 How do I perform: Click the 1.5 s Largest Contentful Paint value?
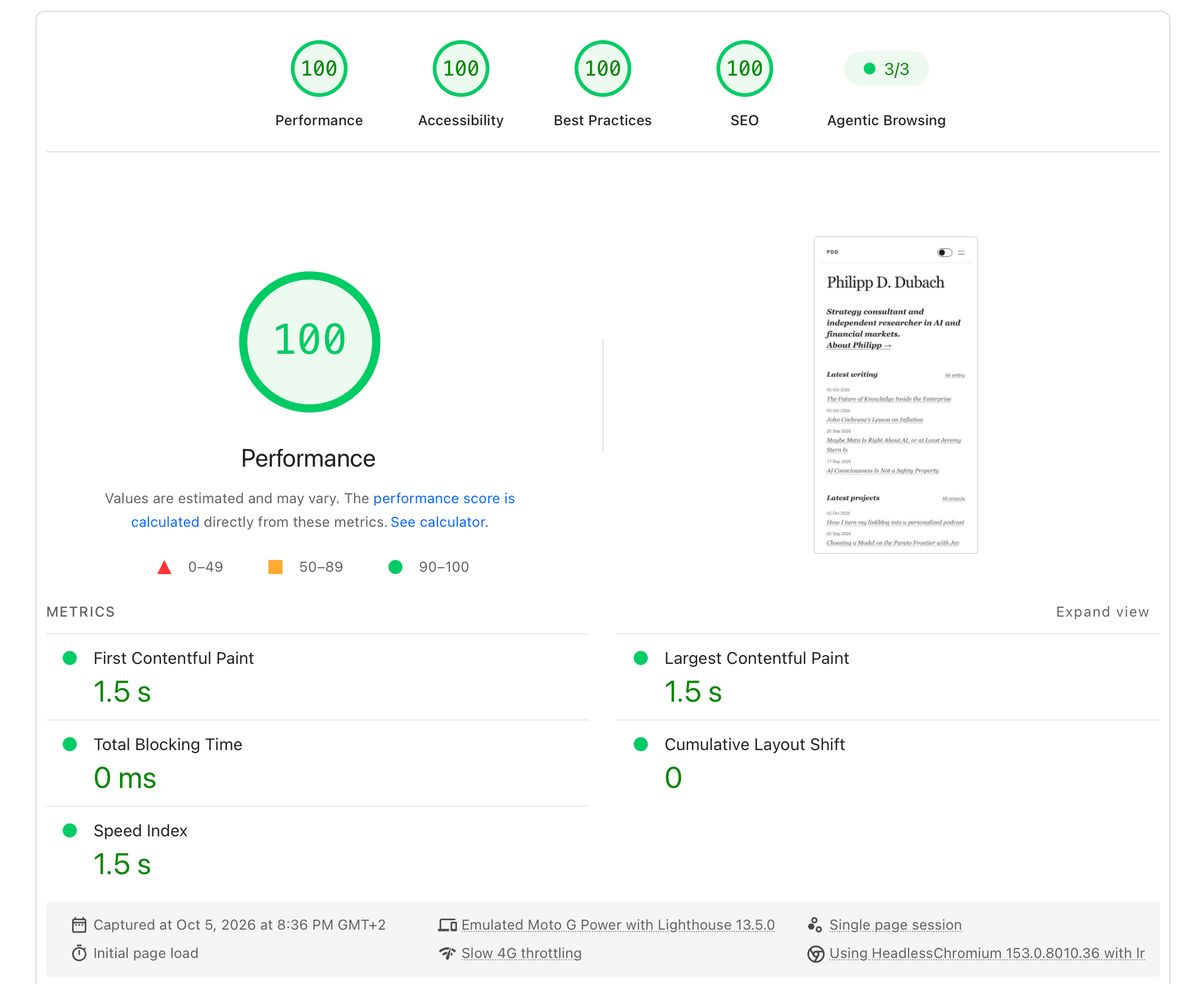(693, 692)
